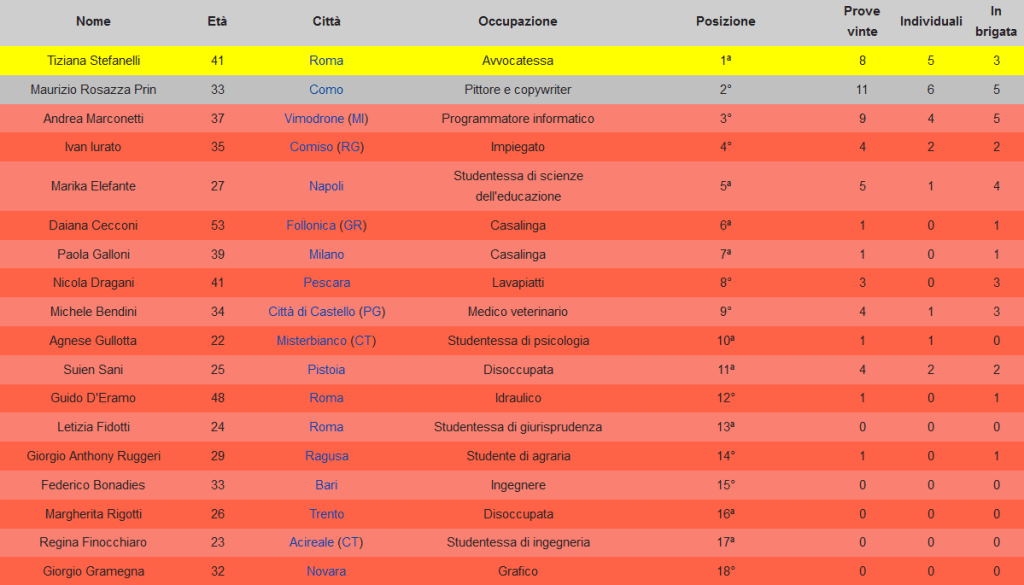Open the Napoli link
This screenshot has height=585, width=1024.
coord(326,186)
